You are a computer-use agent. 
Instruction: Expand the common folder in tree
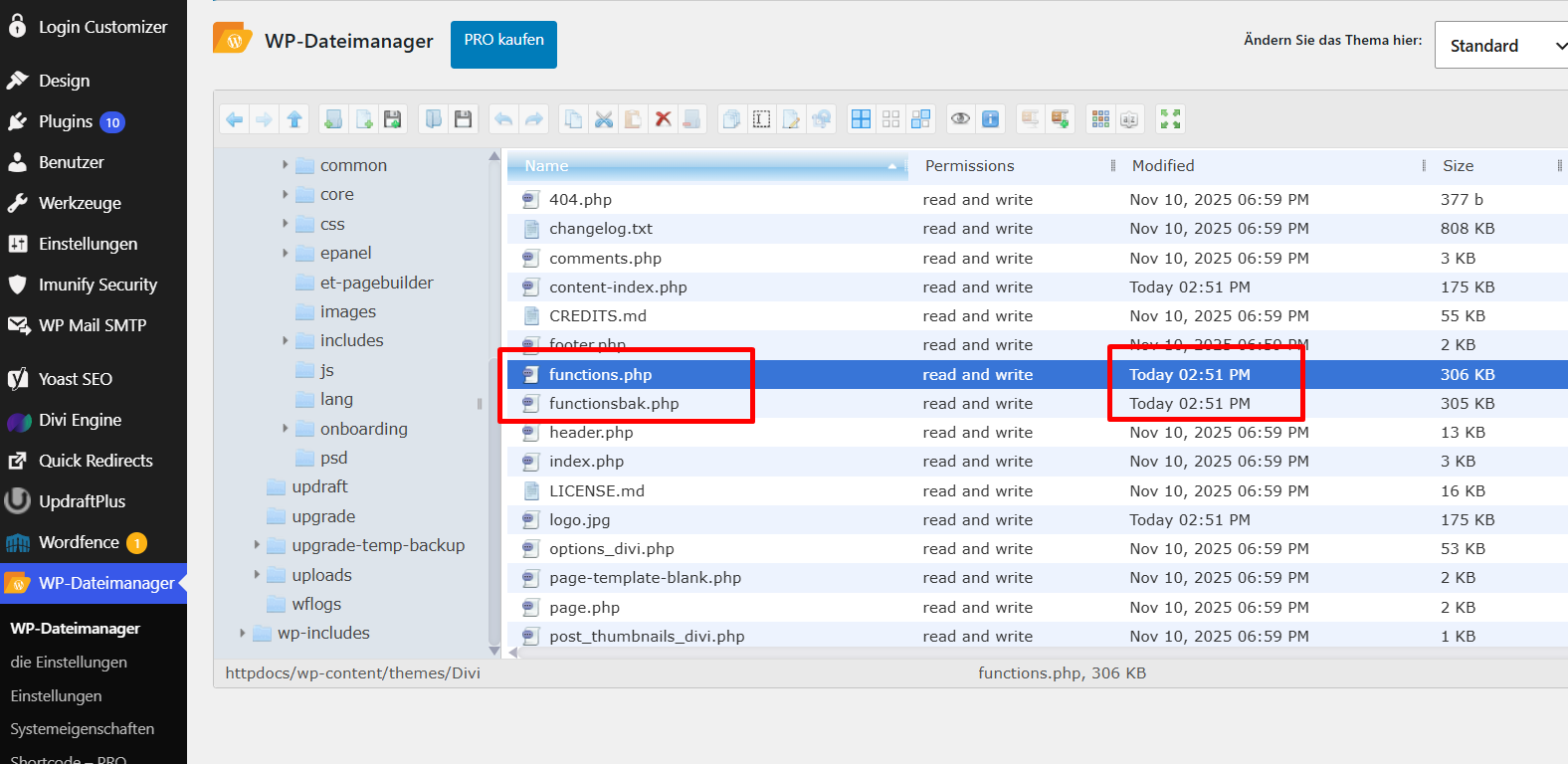click(x=286, y=165)
